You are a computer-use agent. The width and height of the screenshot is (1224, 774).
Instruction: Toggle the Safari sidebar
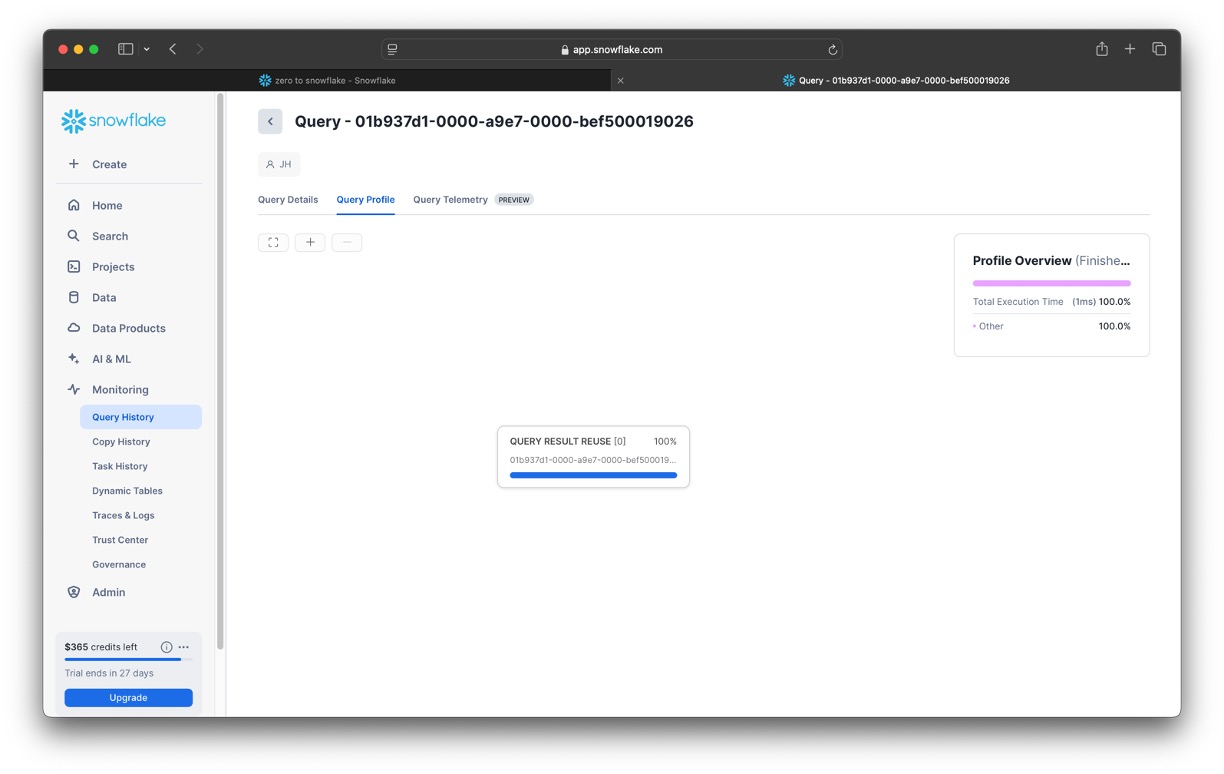pyautogui.click(x=126, y=49)
